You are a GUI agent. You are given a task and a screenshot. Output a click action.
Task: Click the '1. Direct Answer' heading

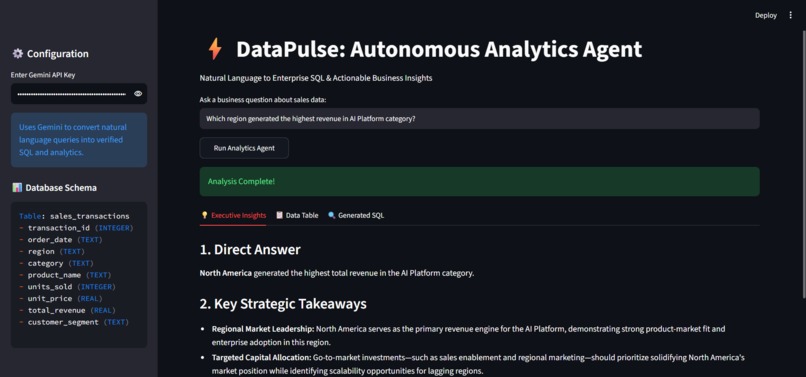coord(250,249)
